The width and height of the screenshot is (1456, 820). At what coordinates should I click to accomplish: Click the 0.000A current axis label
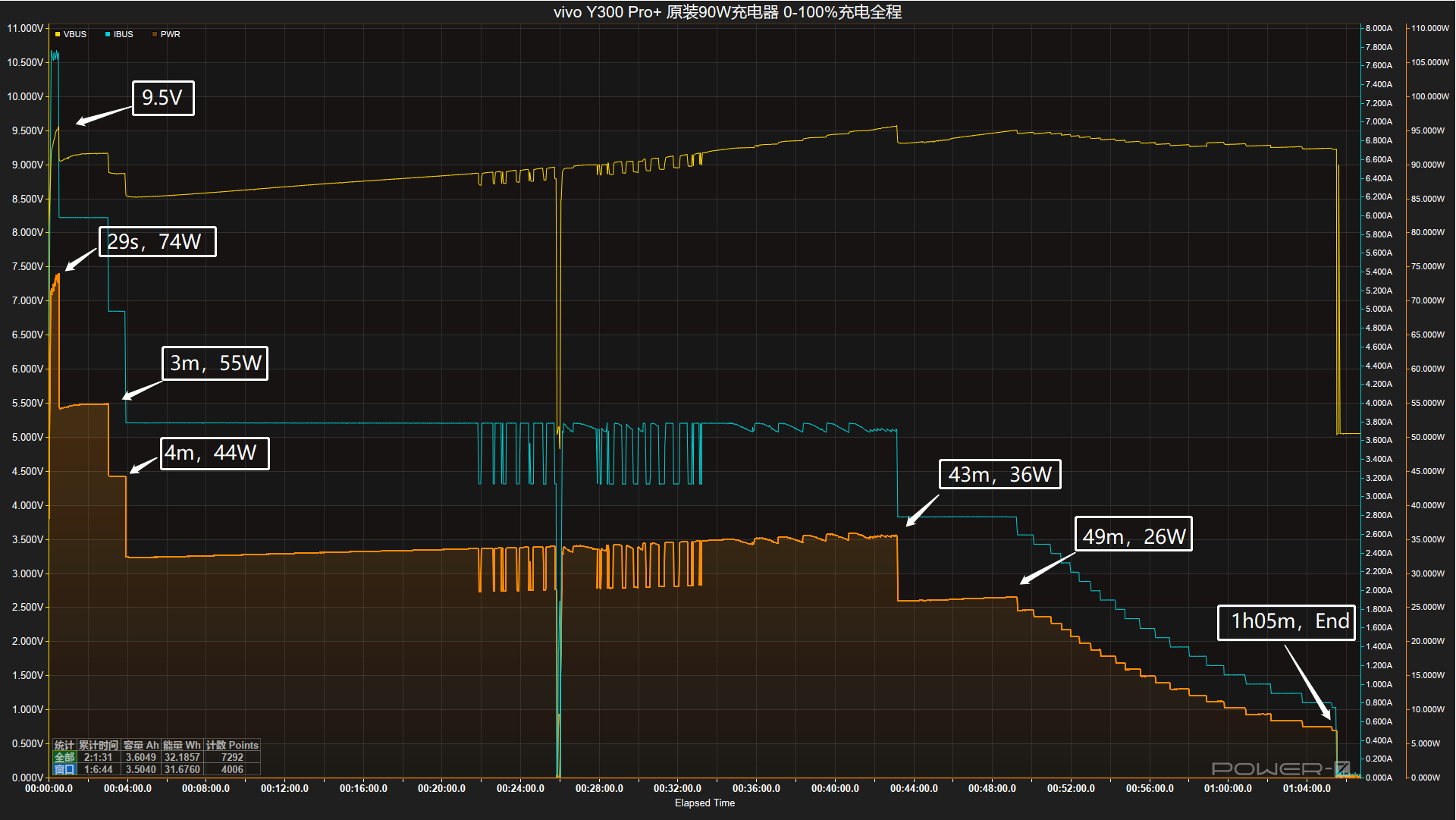[x=1379, y=778]
